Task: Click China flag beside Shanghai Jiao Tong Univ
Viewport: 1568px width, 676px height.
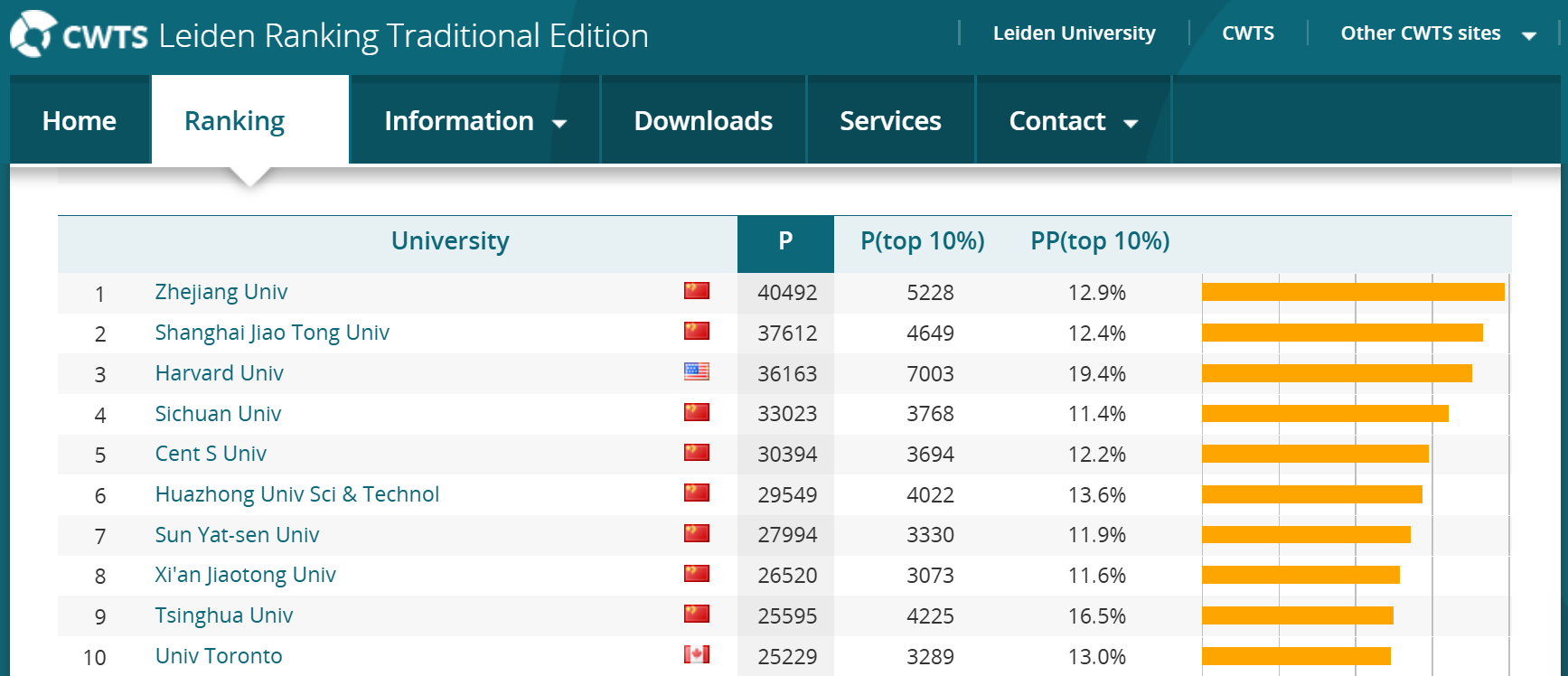Action: coord(696,331)
